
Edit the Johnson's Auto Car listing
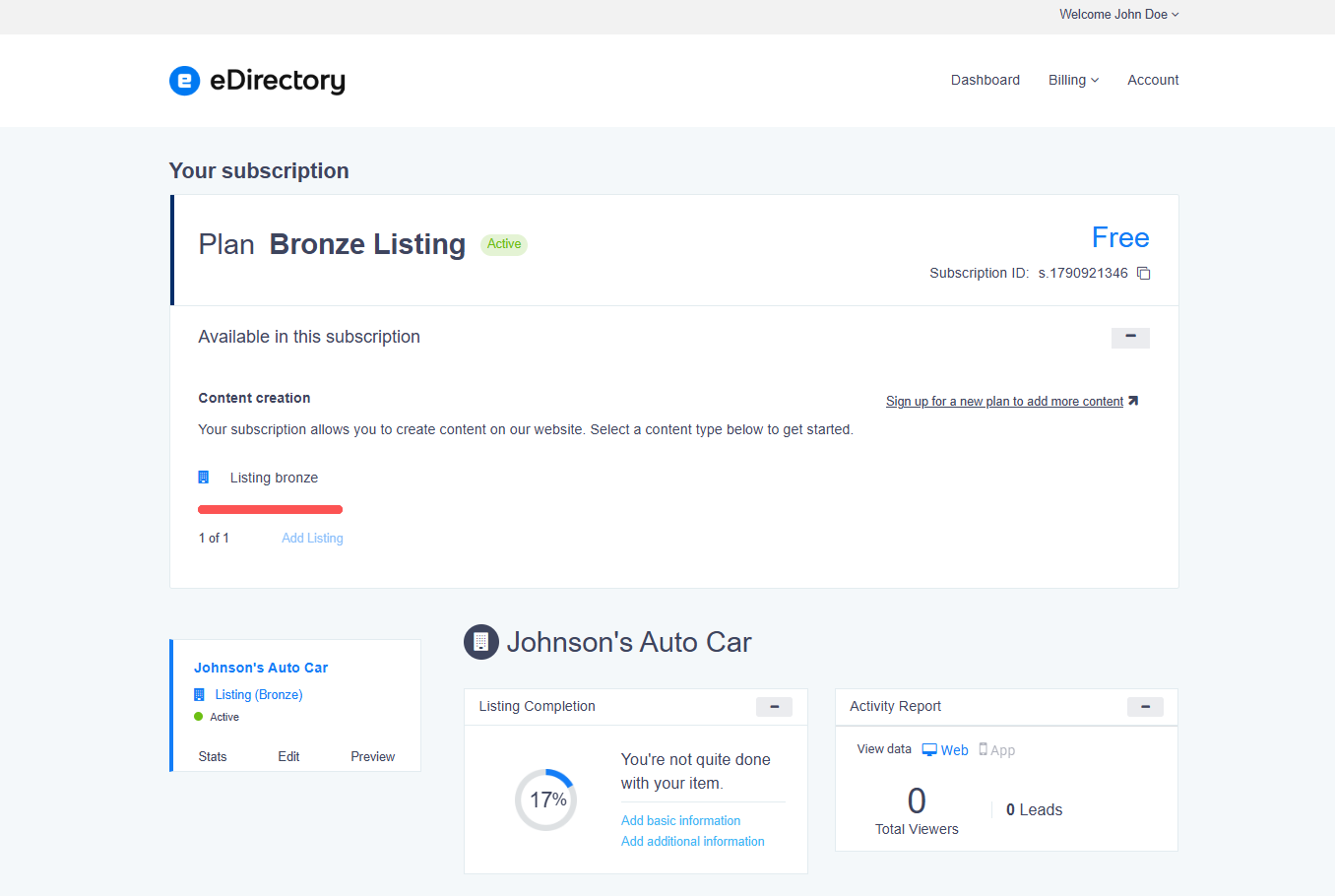288,756
